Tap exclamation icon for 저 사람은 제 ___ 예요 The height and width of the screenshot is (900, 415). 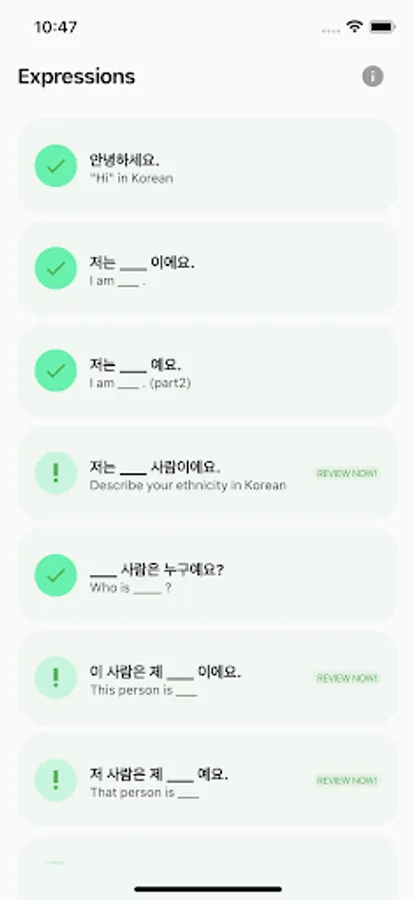tap(56, 781)
